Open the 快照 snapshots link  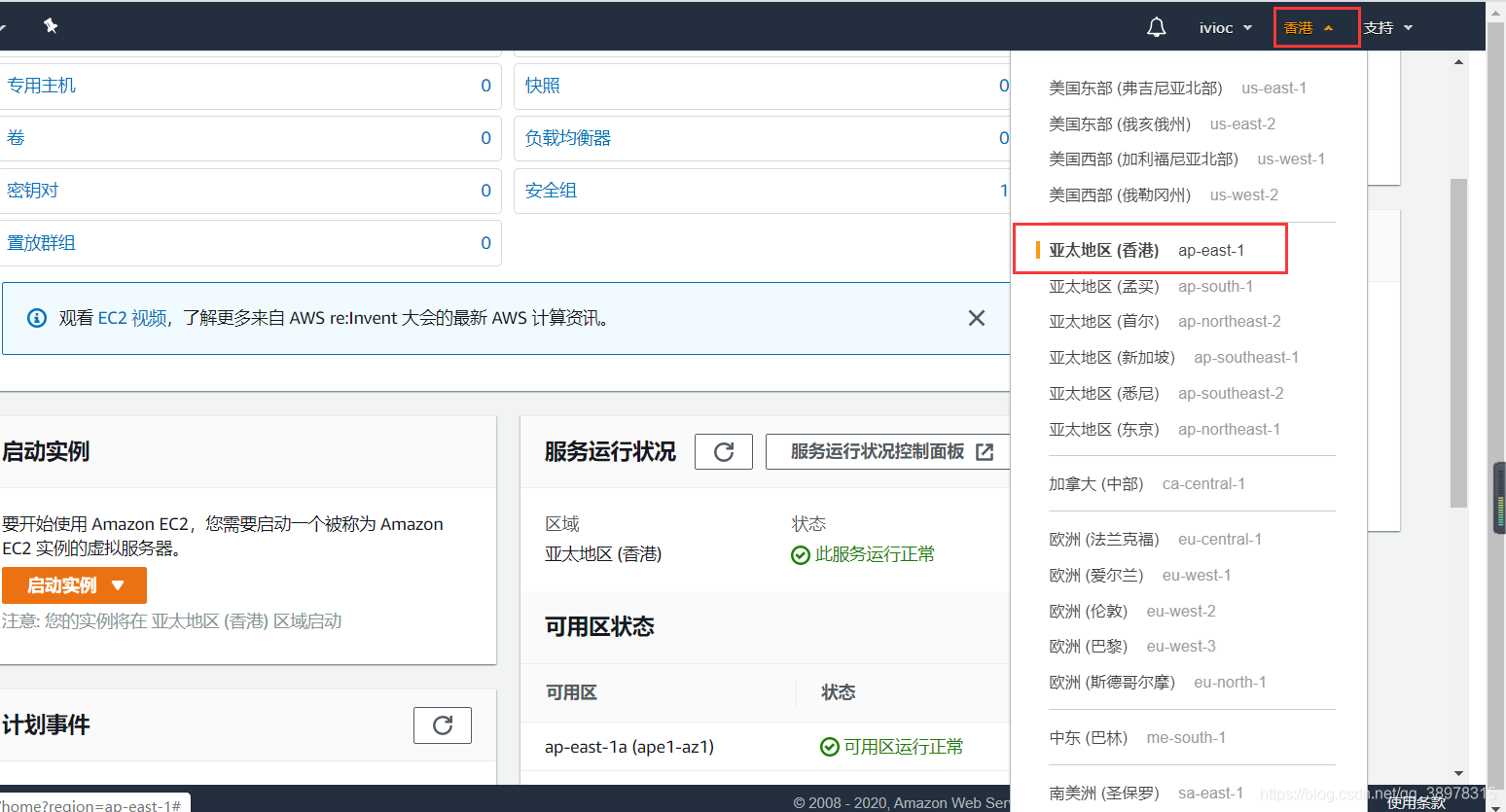tap(543, 86)
